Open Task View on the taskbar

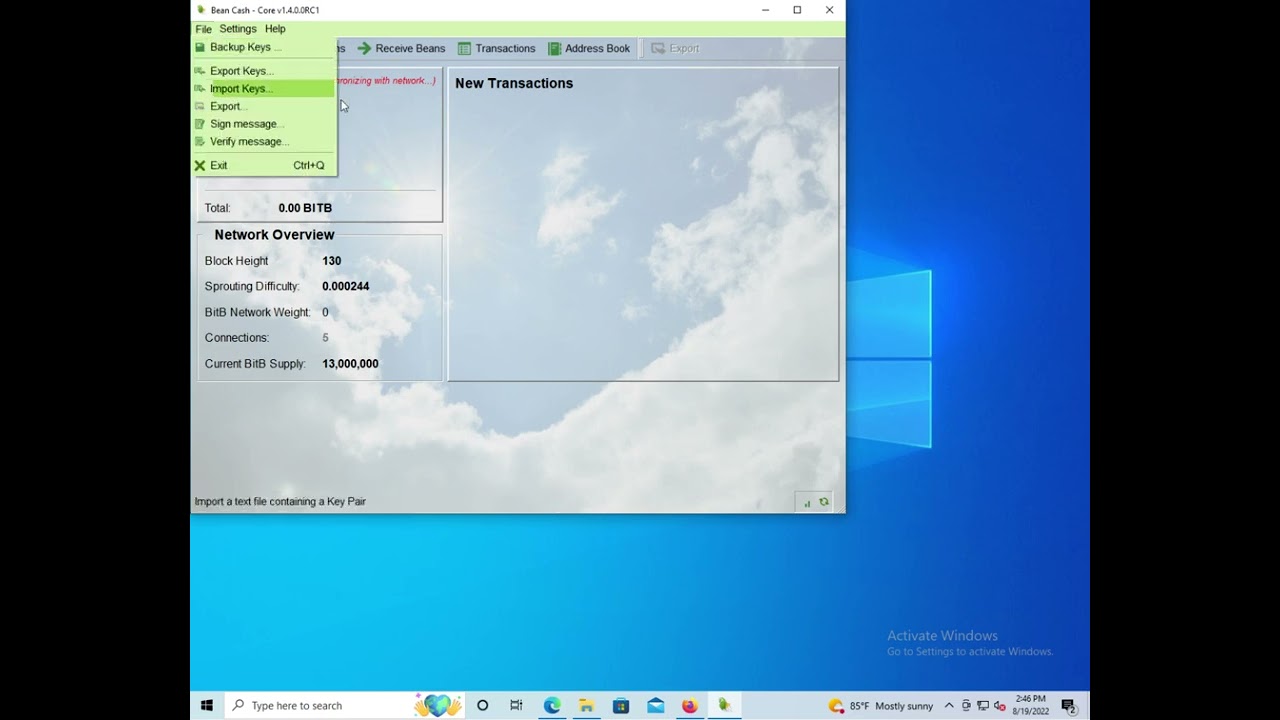click(x=516, y=706)
